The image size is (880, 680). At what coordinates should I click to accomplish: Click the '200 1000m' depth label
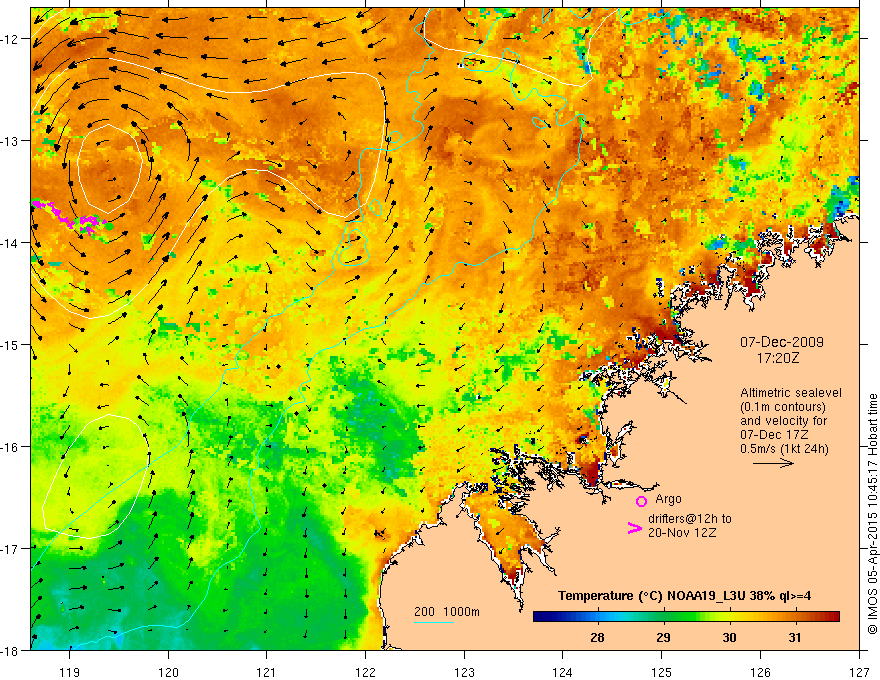(447, 612)
